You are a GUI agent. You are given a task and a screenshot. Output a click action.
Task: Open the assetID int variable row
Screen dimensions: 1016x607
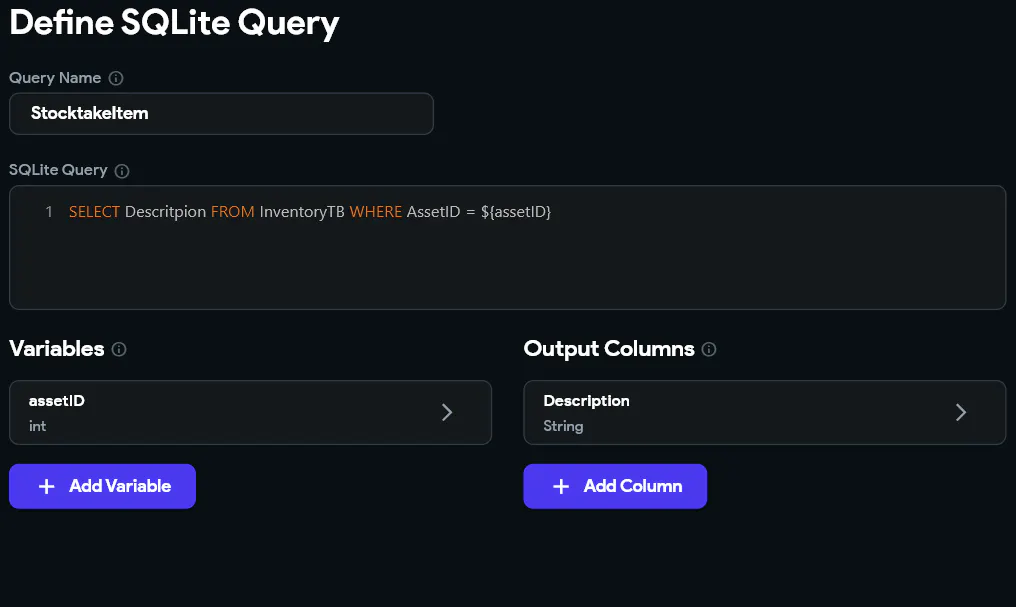pos(250,413)
